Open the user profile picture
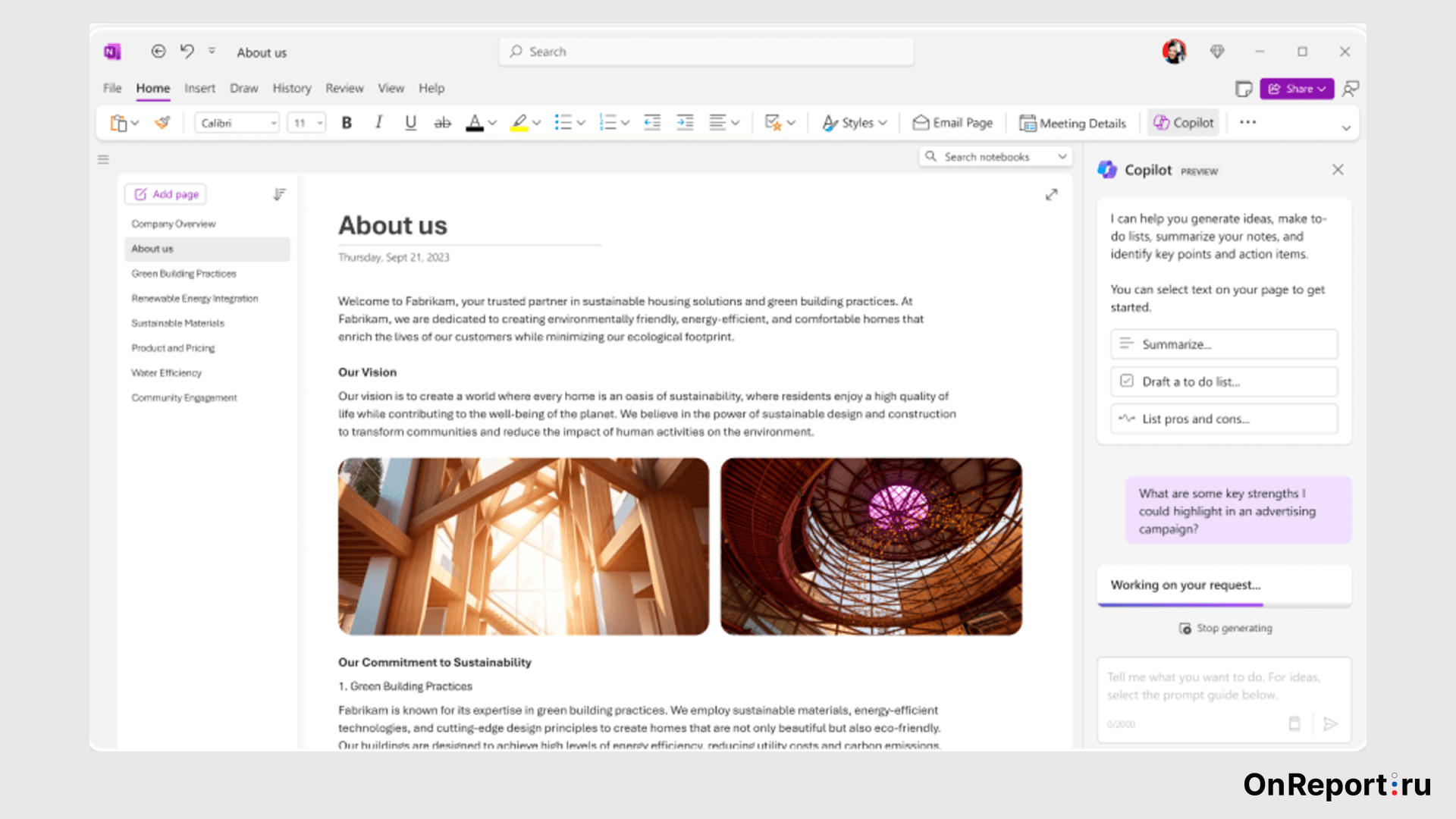 point(1174,52)
